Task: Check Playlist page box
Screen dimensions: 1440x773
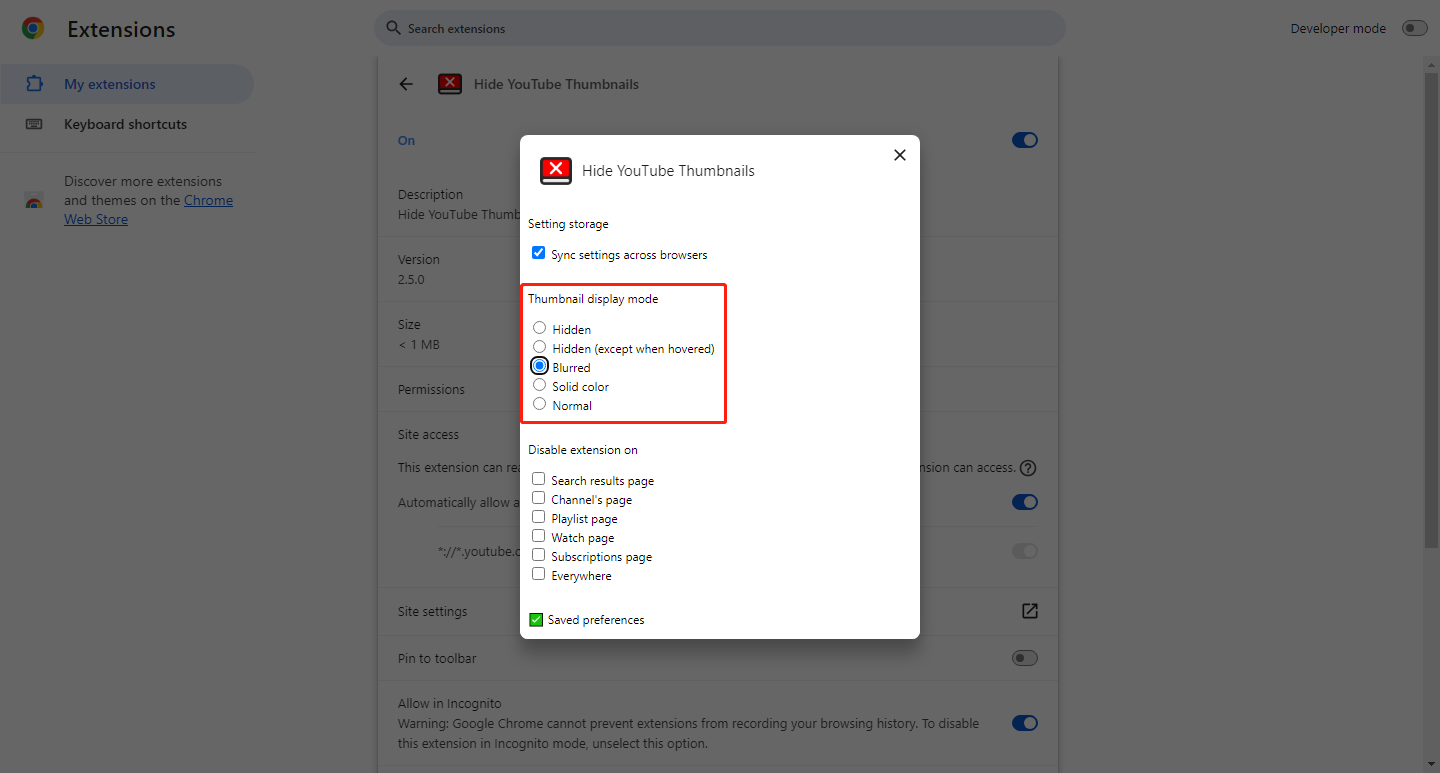Action: (x=538, y=517)
